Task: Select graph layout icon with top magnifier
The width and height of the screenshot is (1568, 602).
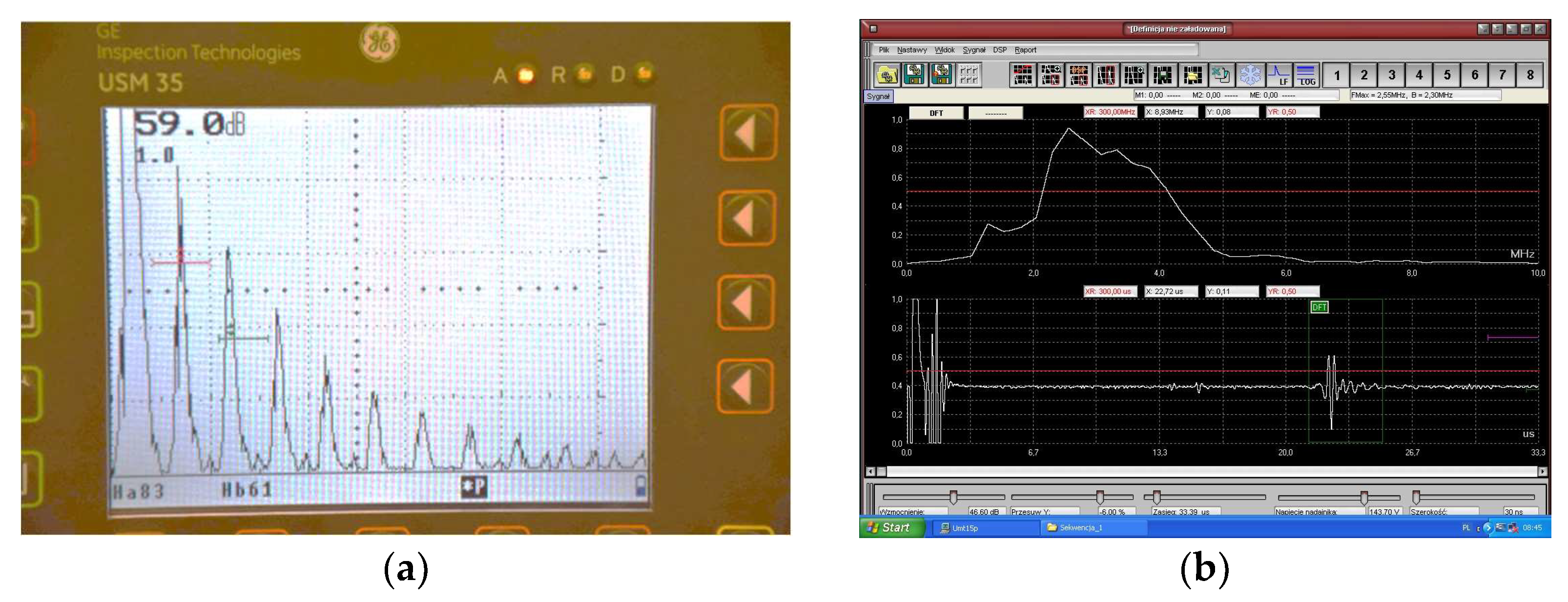Action: pos(1051,75)
